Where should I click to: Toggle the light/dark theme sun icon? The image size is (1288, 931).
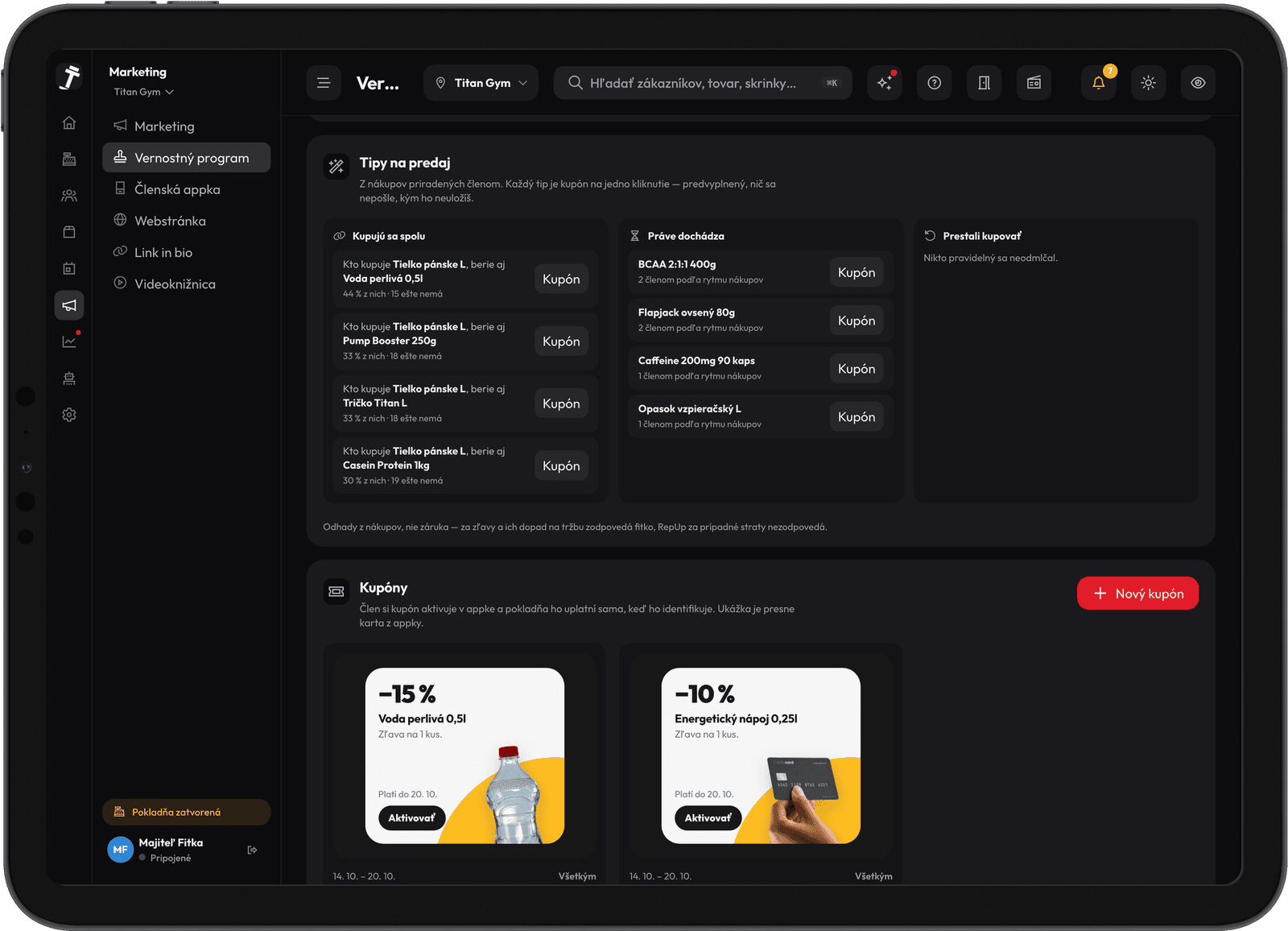point(1148,83)
